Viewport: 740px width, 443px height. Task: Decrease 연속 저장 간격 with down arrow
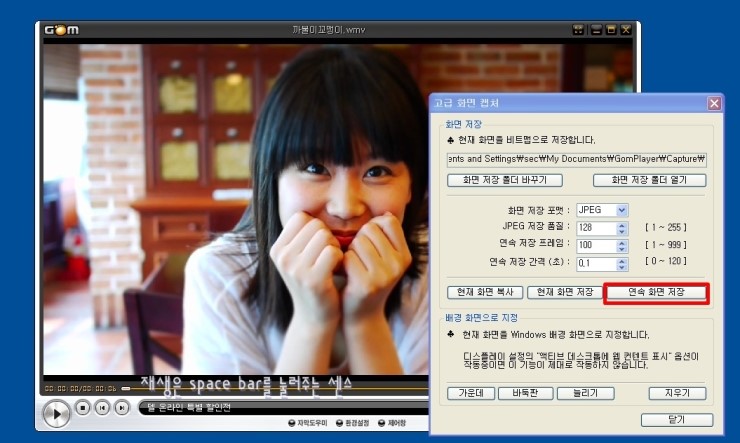pyautogui.click(x=622, y=267)
